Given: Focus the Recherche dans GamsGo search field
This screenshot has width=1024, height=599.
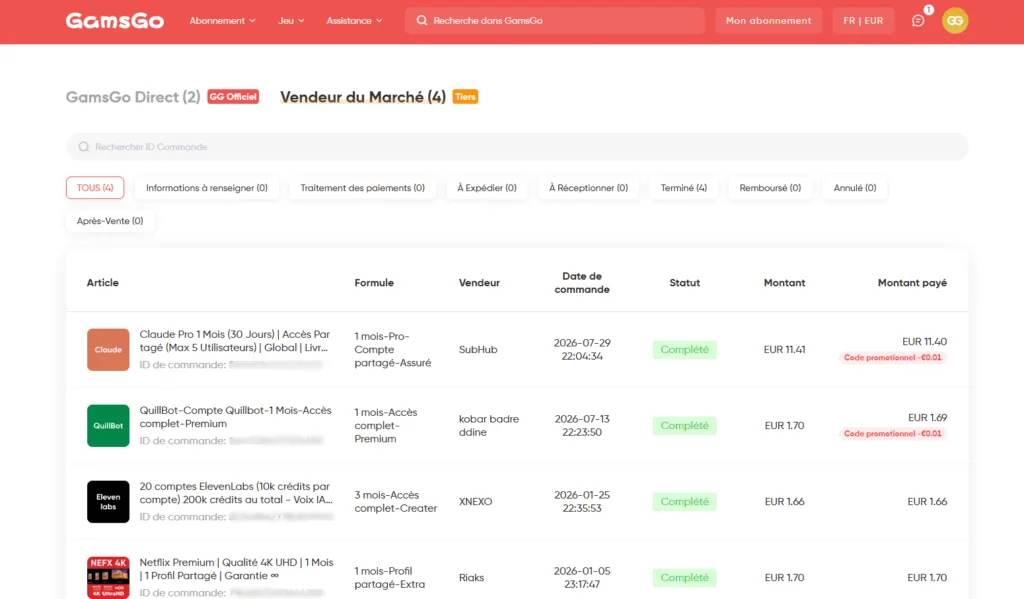Looking at the screenshot, I should (554, 21).
